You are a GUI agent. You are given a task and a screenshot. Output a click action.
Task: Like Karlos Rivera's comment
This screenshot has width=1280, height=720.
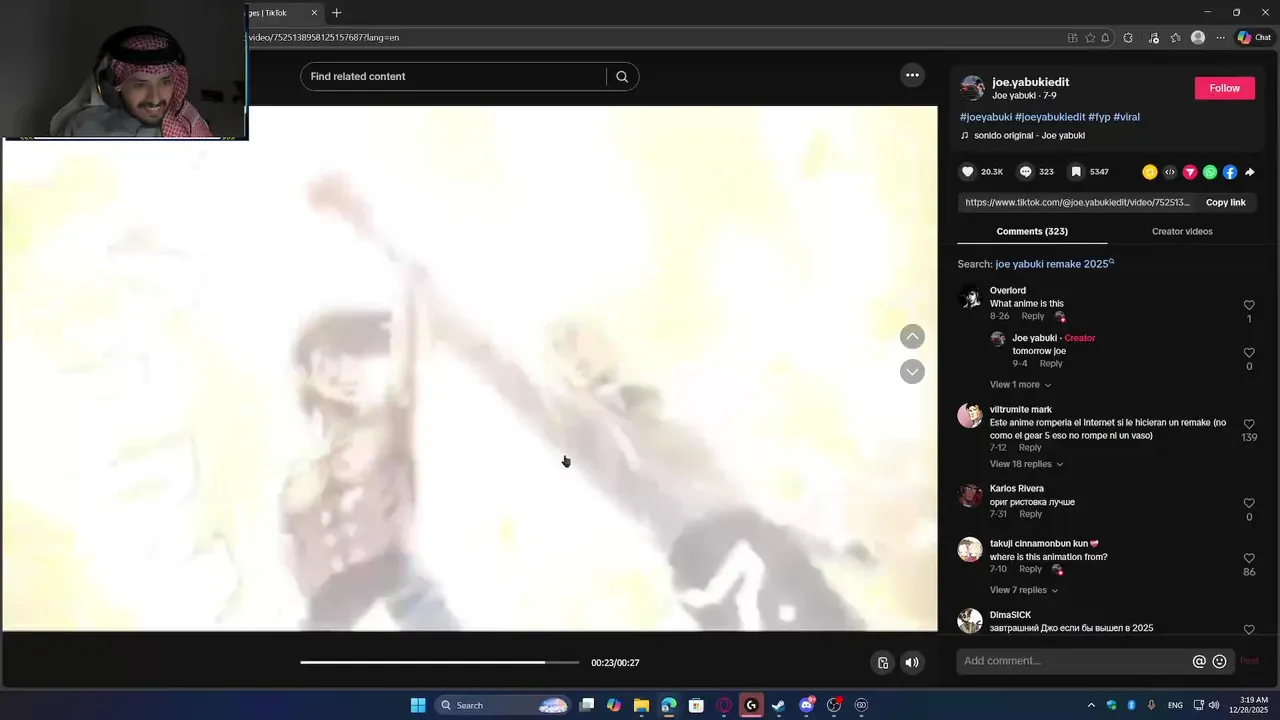(x=1249, y=503)
